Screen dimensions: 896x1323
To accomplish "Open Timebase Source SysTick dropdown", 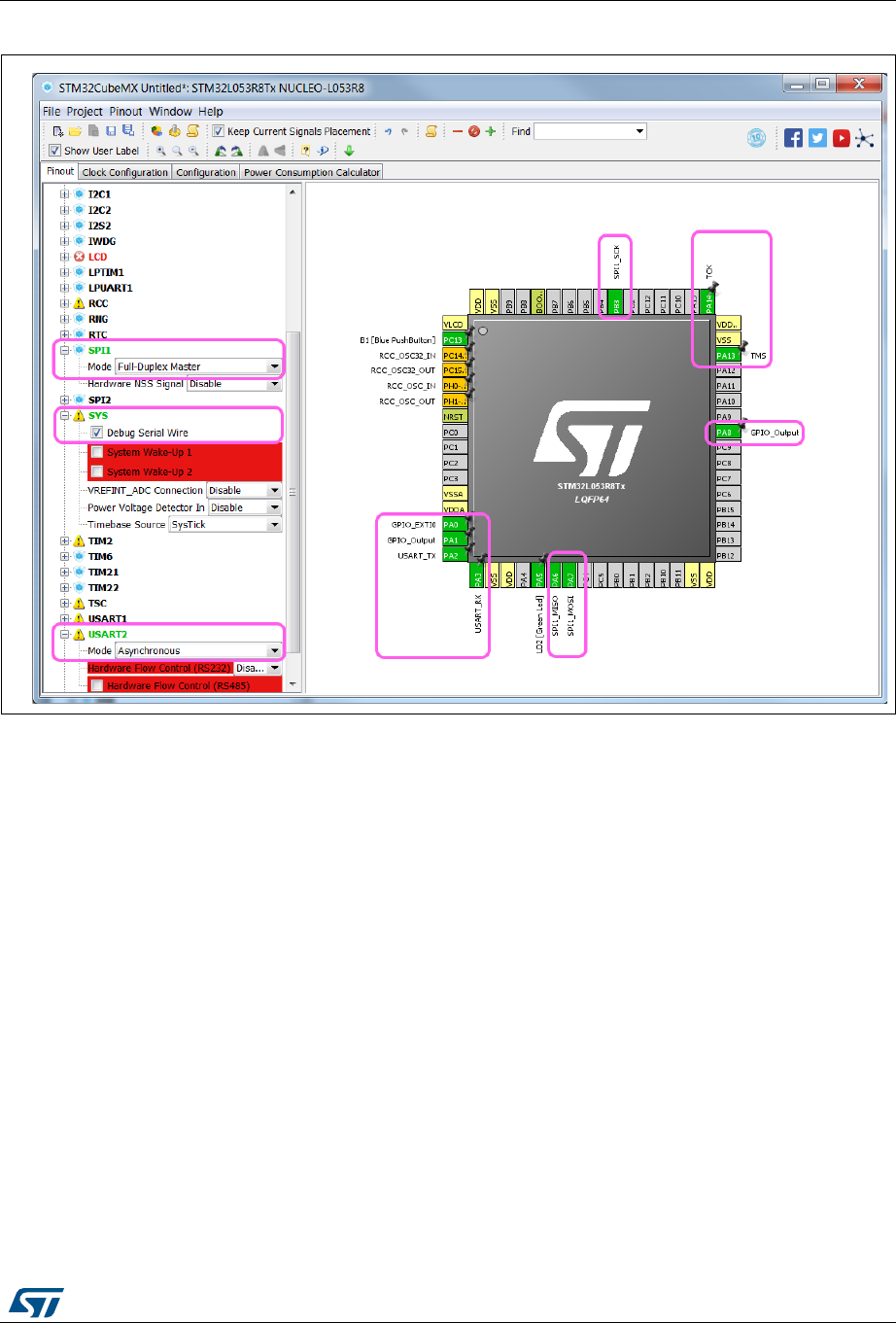I will (225, 524).
